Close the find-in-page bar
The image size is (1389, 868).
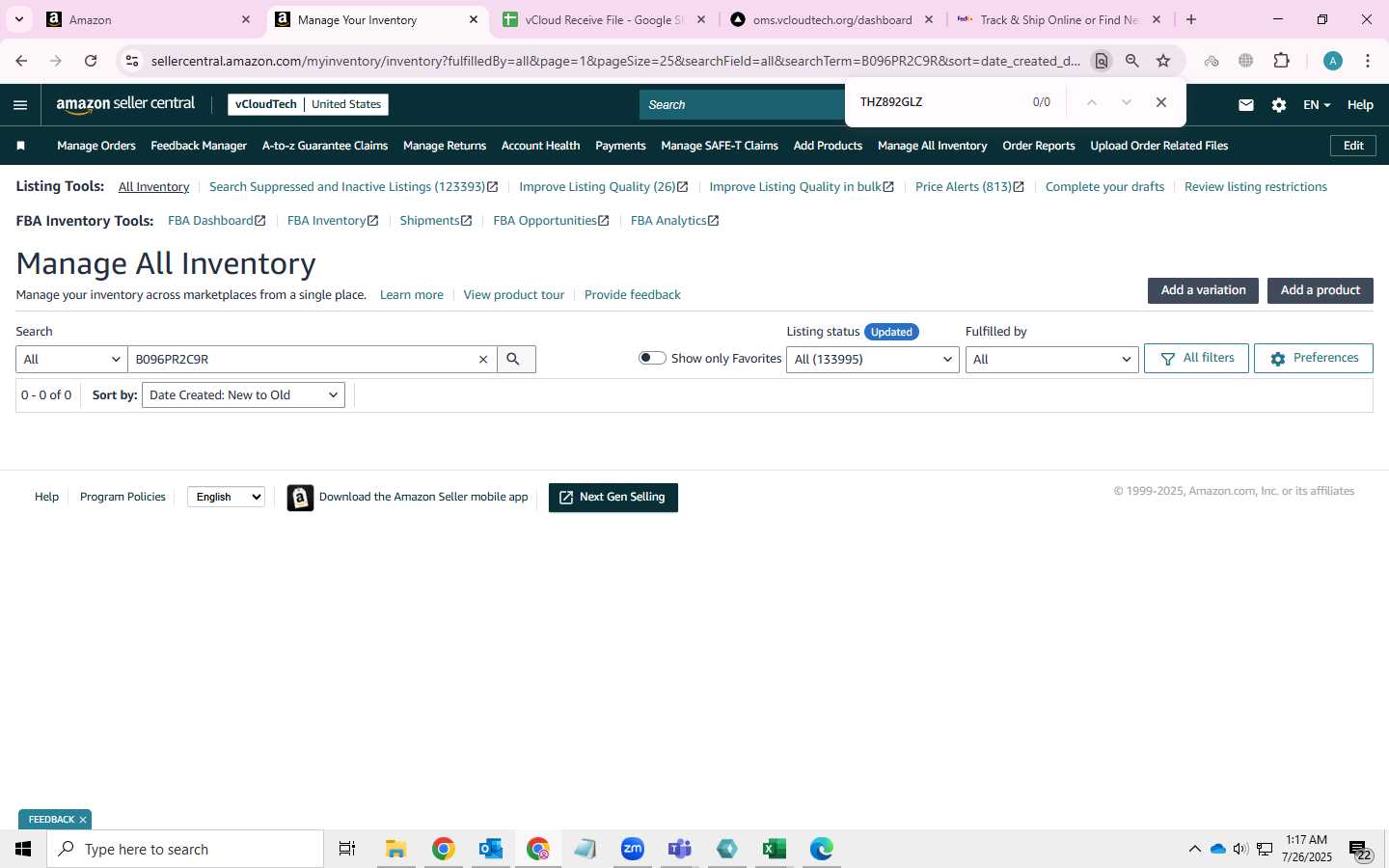(1161, 102)
